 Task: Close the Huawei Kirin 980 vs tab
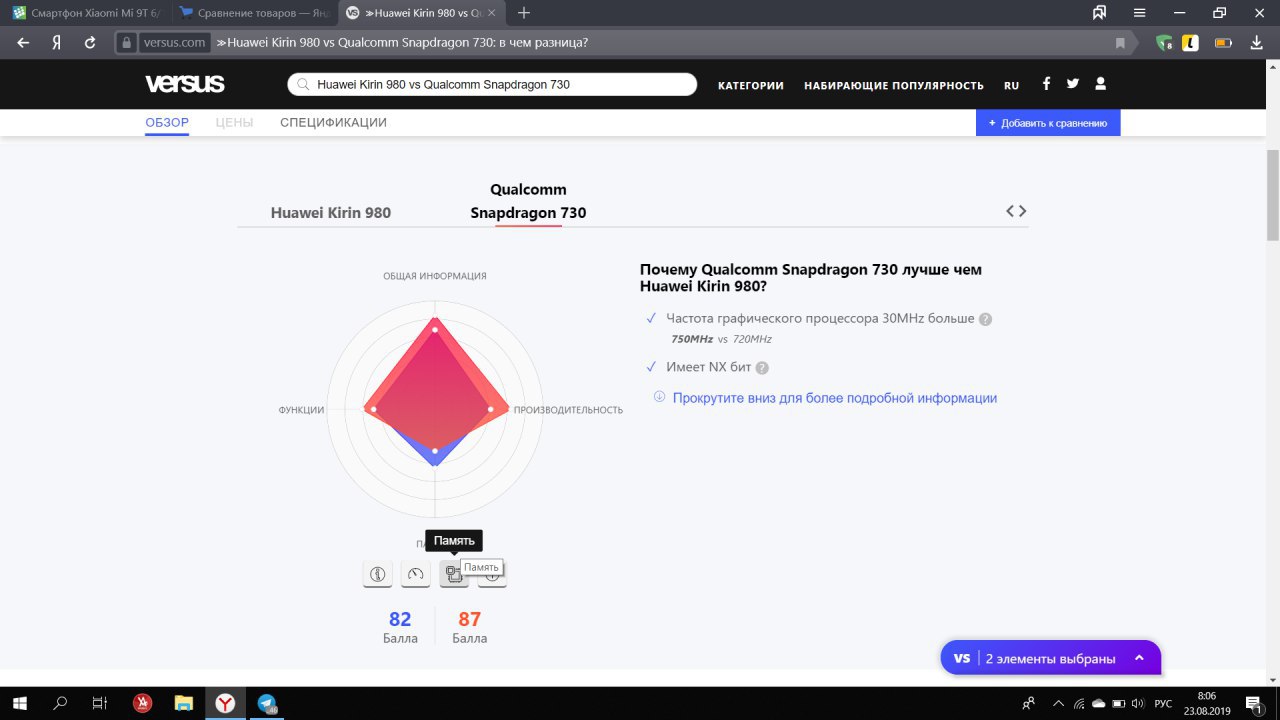[x=491, y=13]
